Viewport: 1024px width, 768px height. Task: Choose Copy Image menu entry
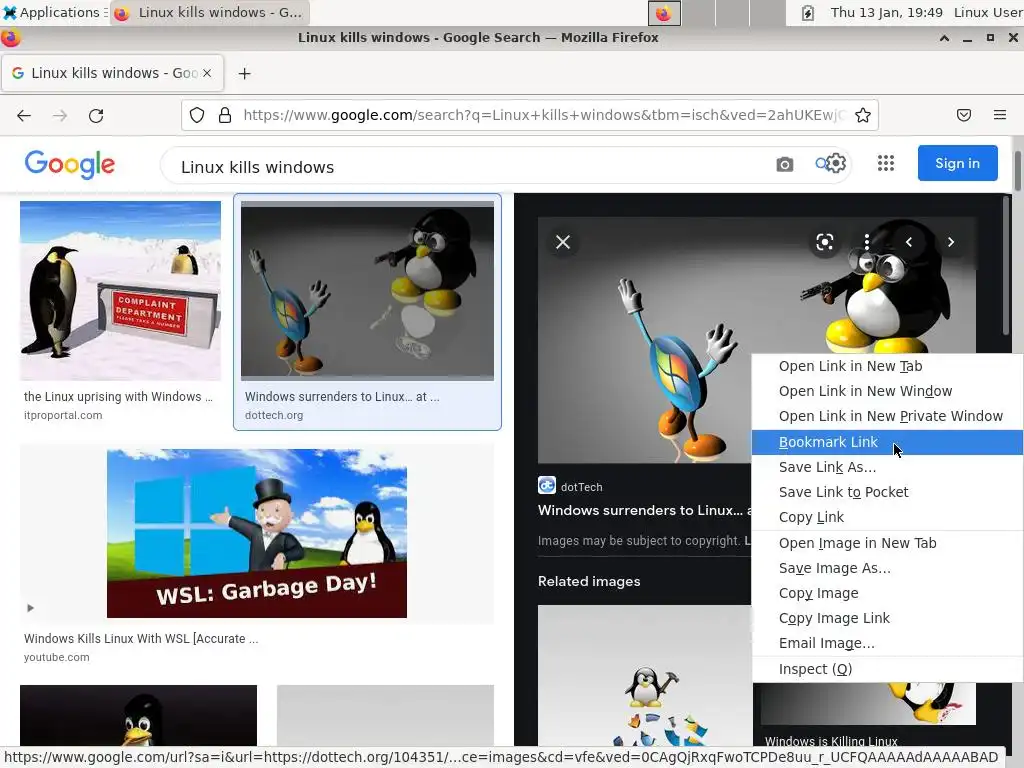click(887, 593)
